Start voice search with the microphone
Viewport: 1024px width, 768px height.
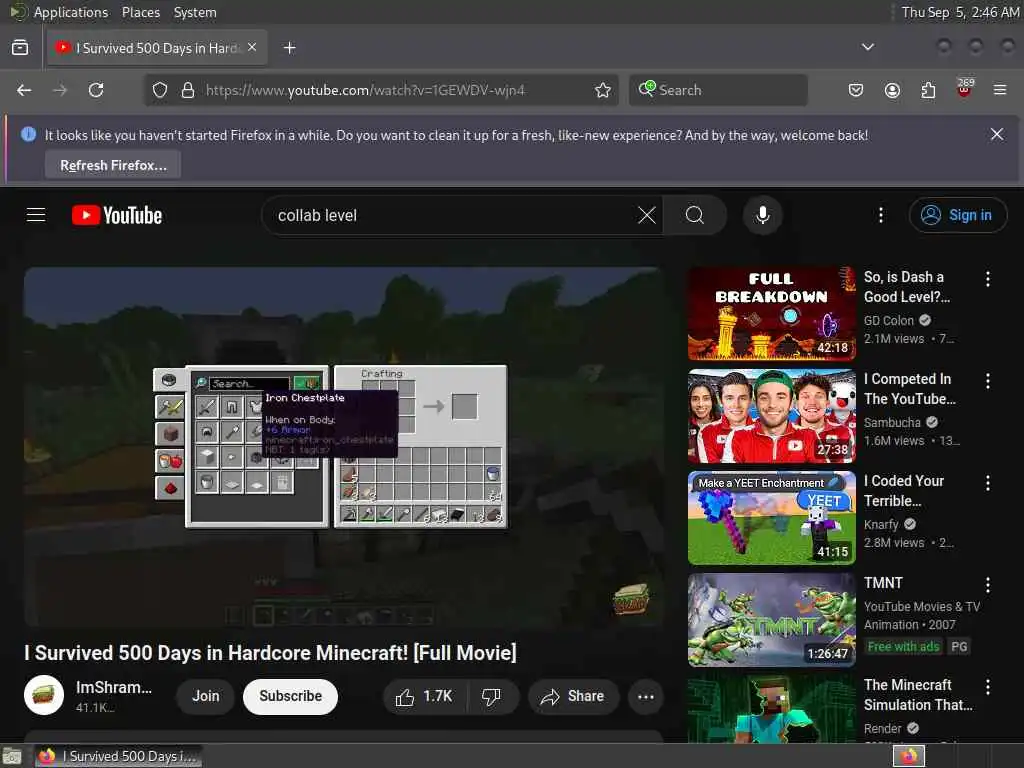click(x=762, y=215)
